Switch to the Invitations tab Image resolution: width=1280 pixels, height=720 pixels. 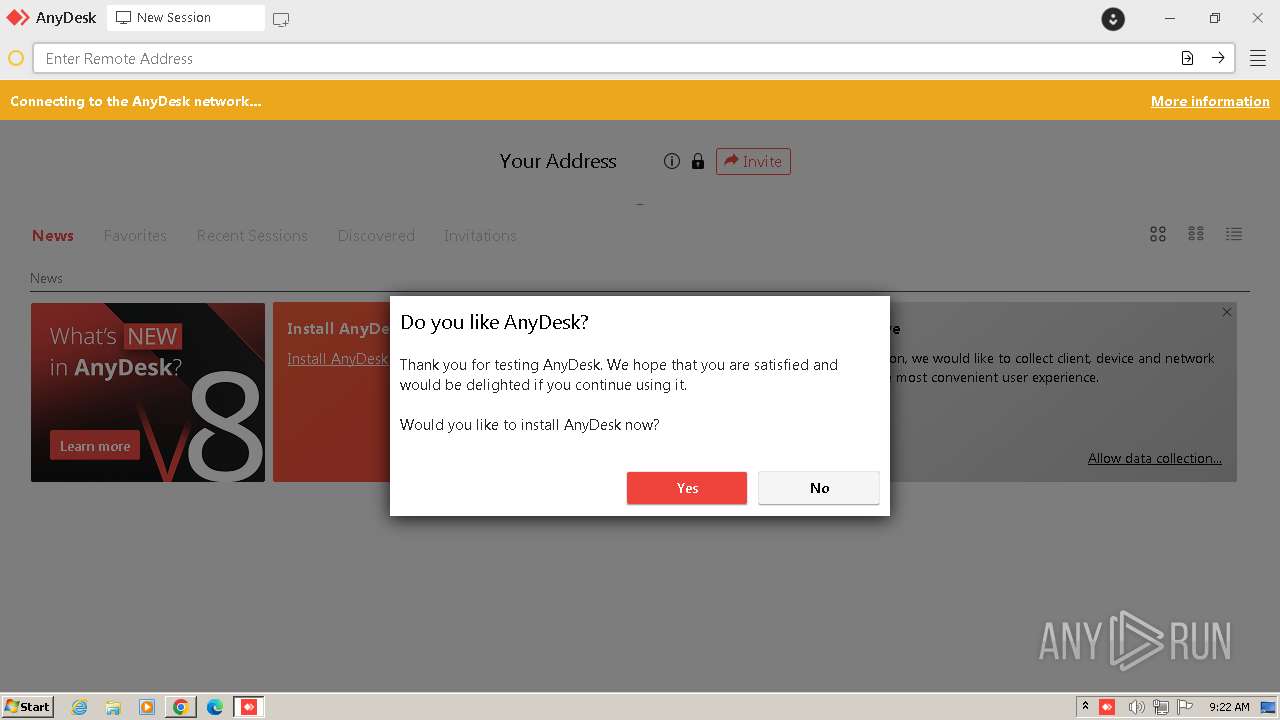[480, 236]
